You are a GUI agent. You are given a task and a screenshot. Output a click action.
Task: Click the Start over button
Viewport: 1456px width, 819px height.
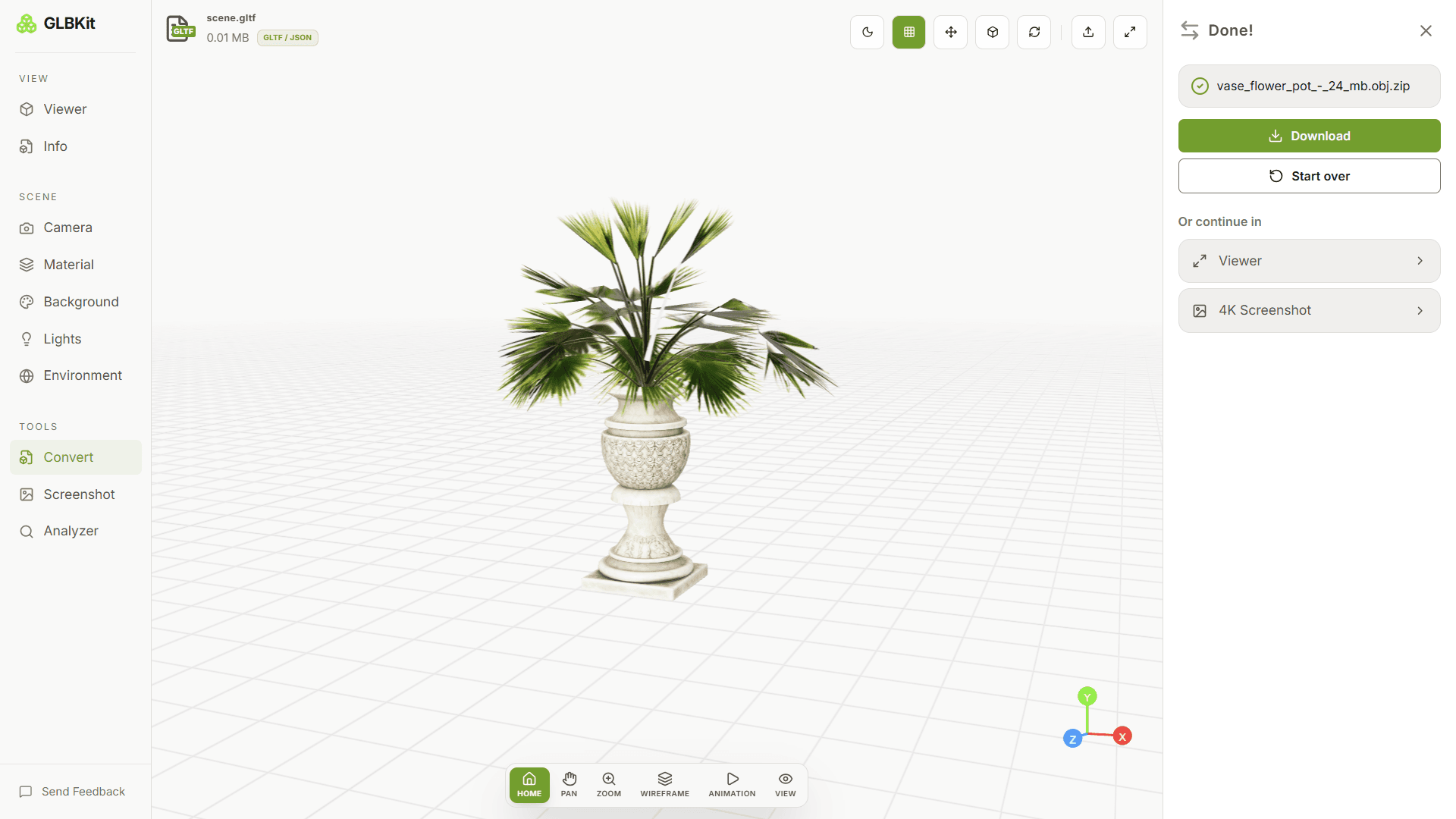click(1309, 176)
